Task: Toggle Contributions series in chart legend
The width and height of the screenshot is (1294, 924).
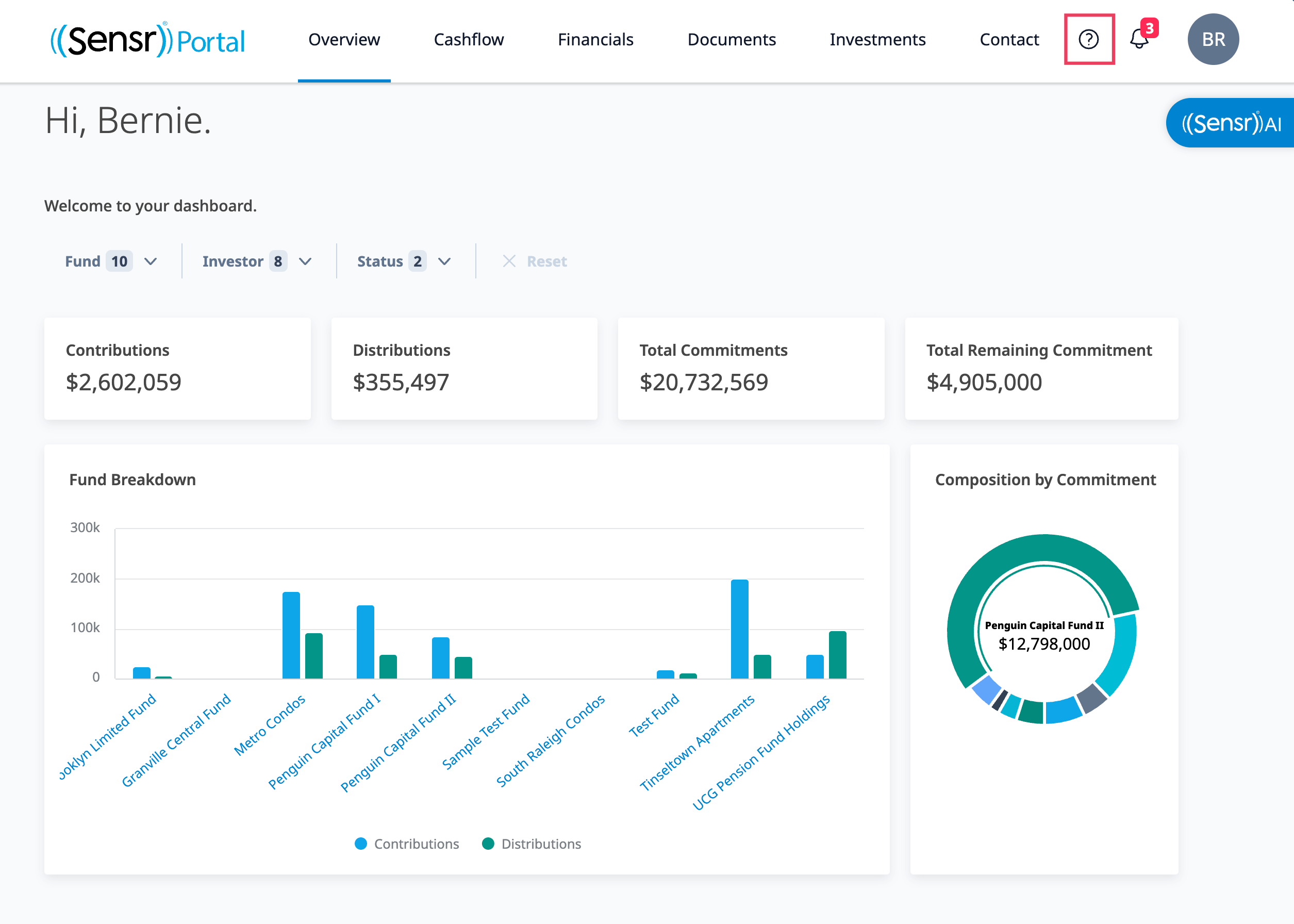Action: [x=407, y=844]
